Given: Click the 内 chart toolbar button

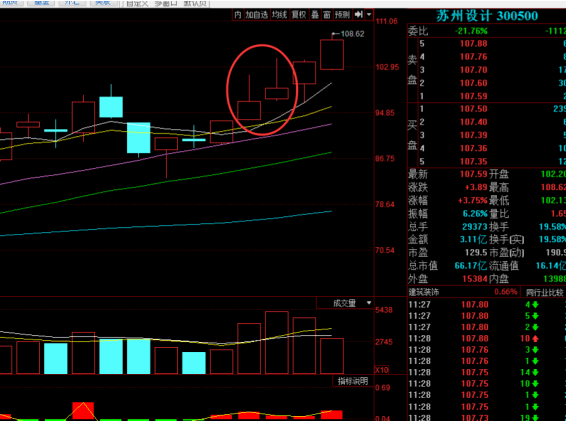Looking at the screenshot, I should 238,15.
